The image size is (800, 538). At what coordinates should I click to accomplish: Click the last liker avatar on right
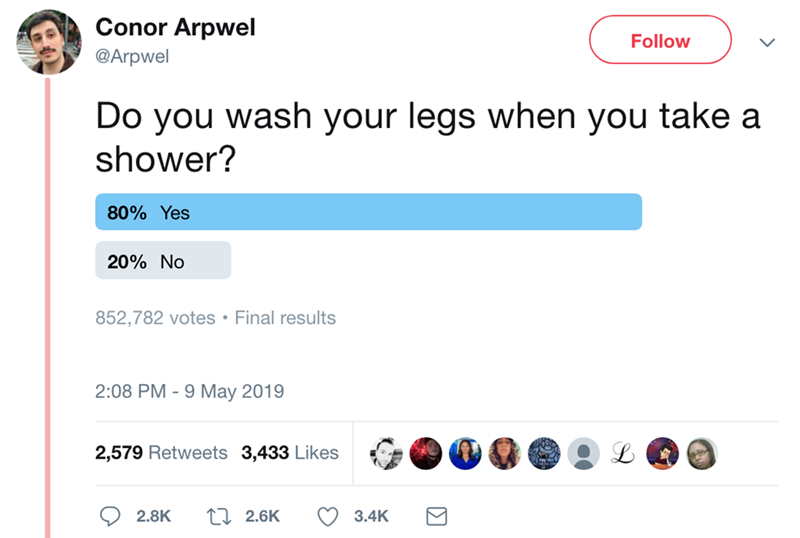pyautogui.click(x=702, y=453)
